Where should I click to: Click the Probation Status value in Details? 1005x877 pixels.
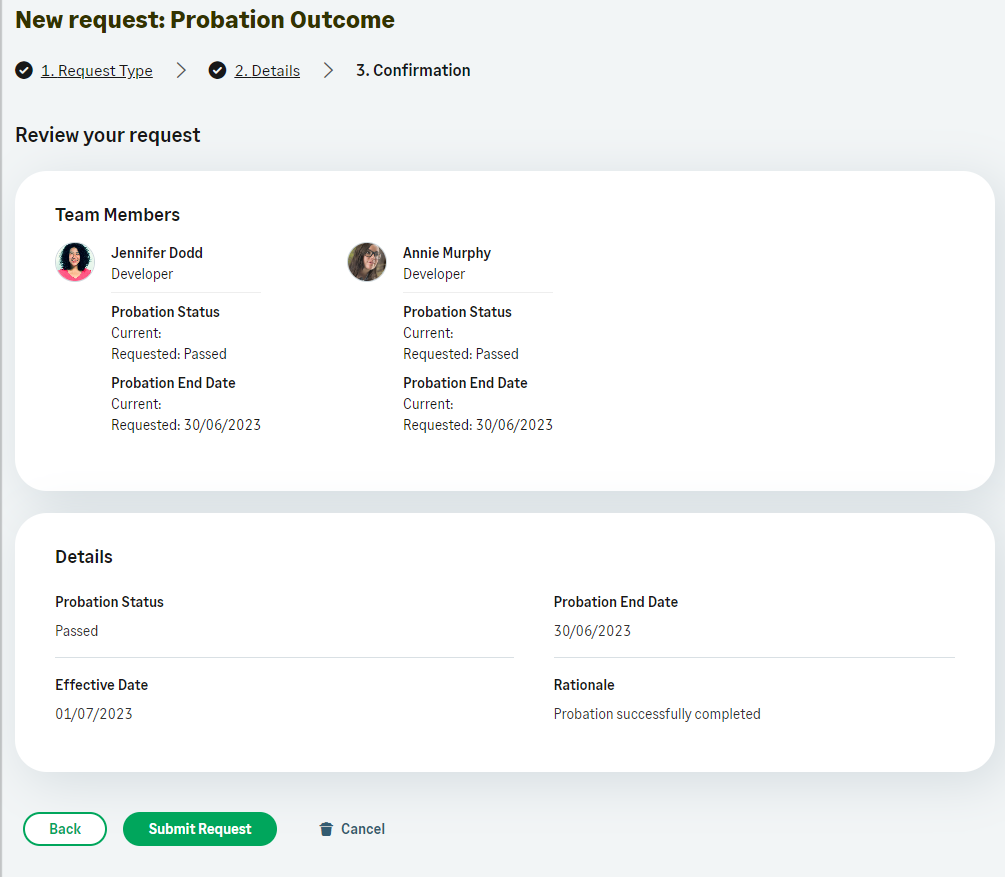tap(77, 631)
